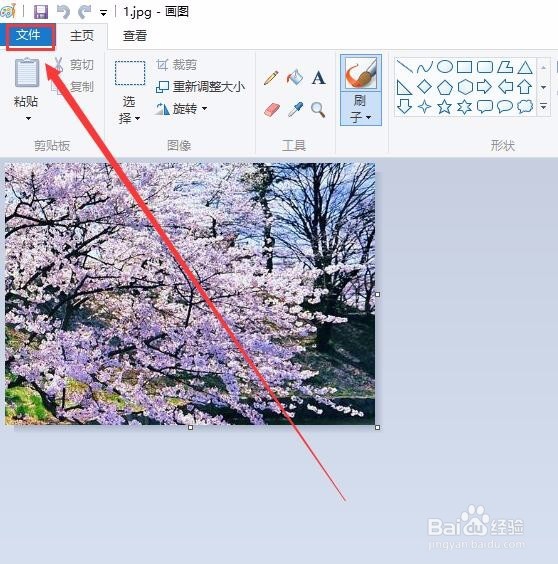This screenshot has width=558, height=564.
Task: Click the 粘贴 clipboard icon
Action: click(x=27, y=73)
